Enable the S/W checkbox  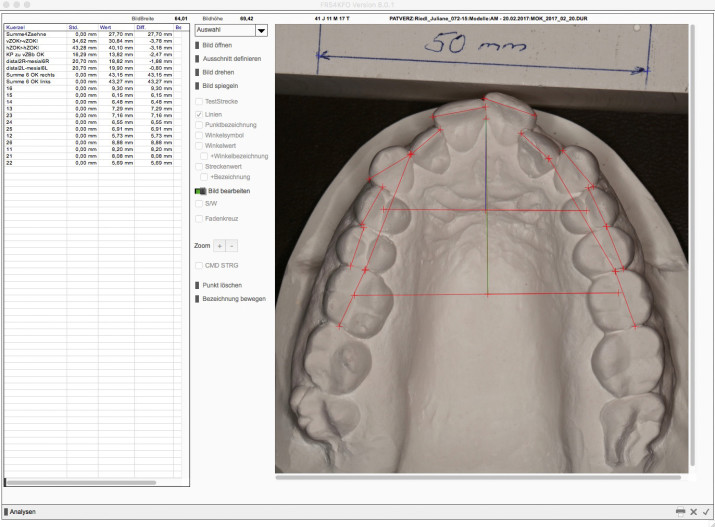[x=199, y=203]
